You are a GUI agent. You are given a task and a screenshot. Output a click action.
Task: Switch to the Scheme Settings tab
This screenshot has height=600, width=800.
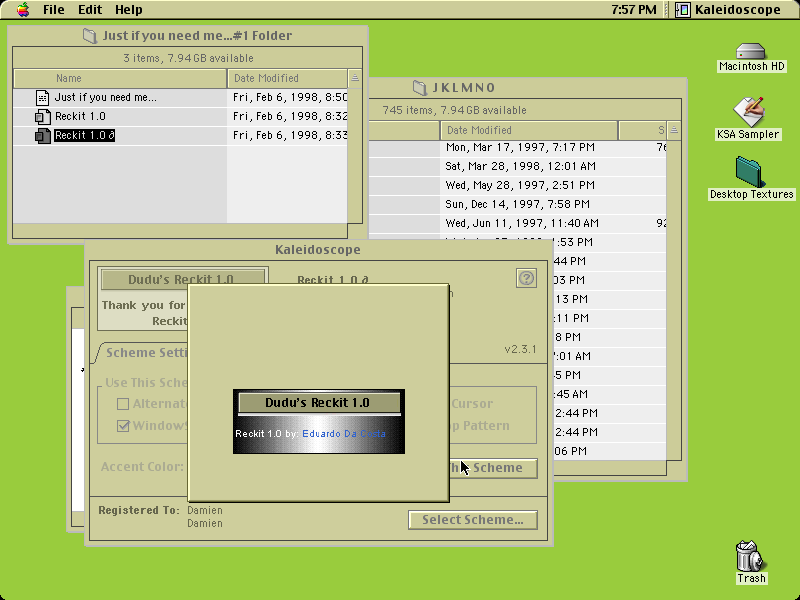[144, 353]
